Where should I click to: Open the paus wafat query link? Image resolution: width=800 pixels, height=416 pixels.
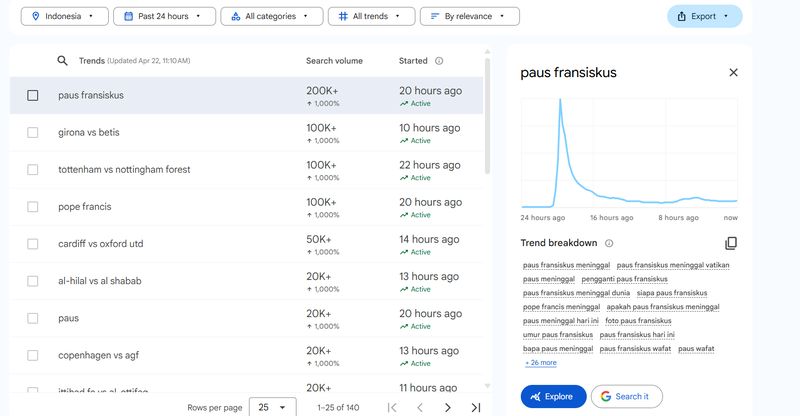(696, 349)
